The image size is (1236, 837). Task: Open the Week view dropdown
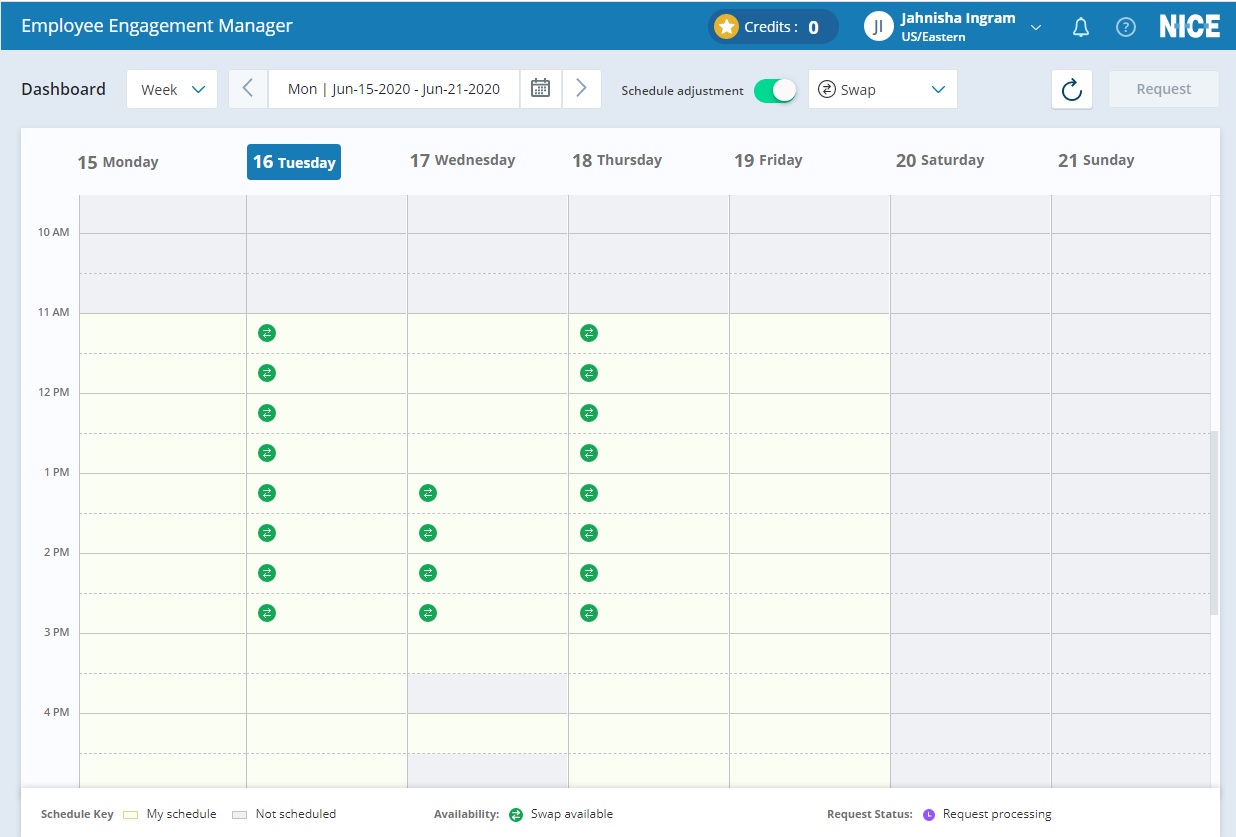[172, 89]
